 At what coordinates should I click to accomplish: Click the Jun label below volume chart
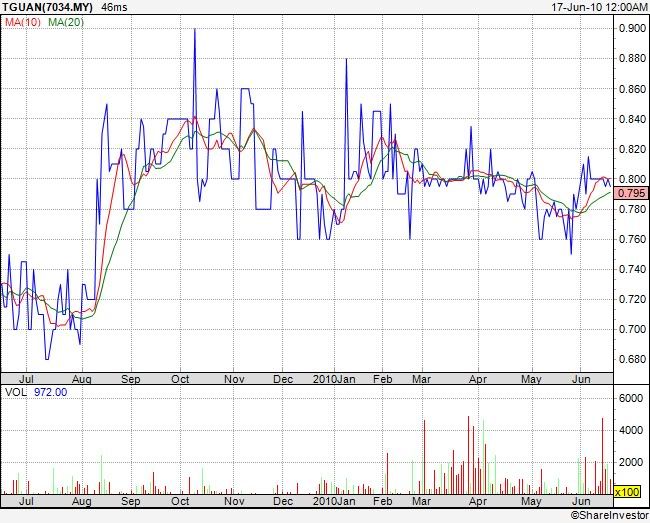pyautogui.click(x=580, y=499)
